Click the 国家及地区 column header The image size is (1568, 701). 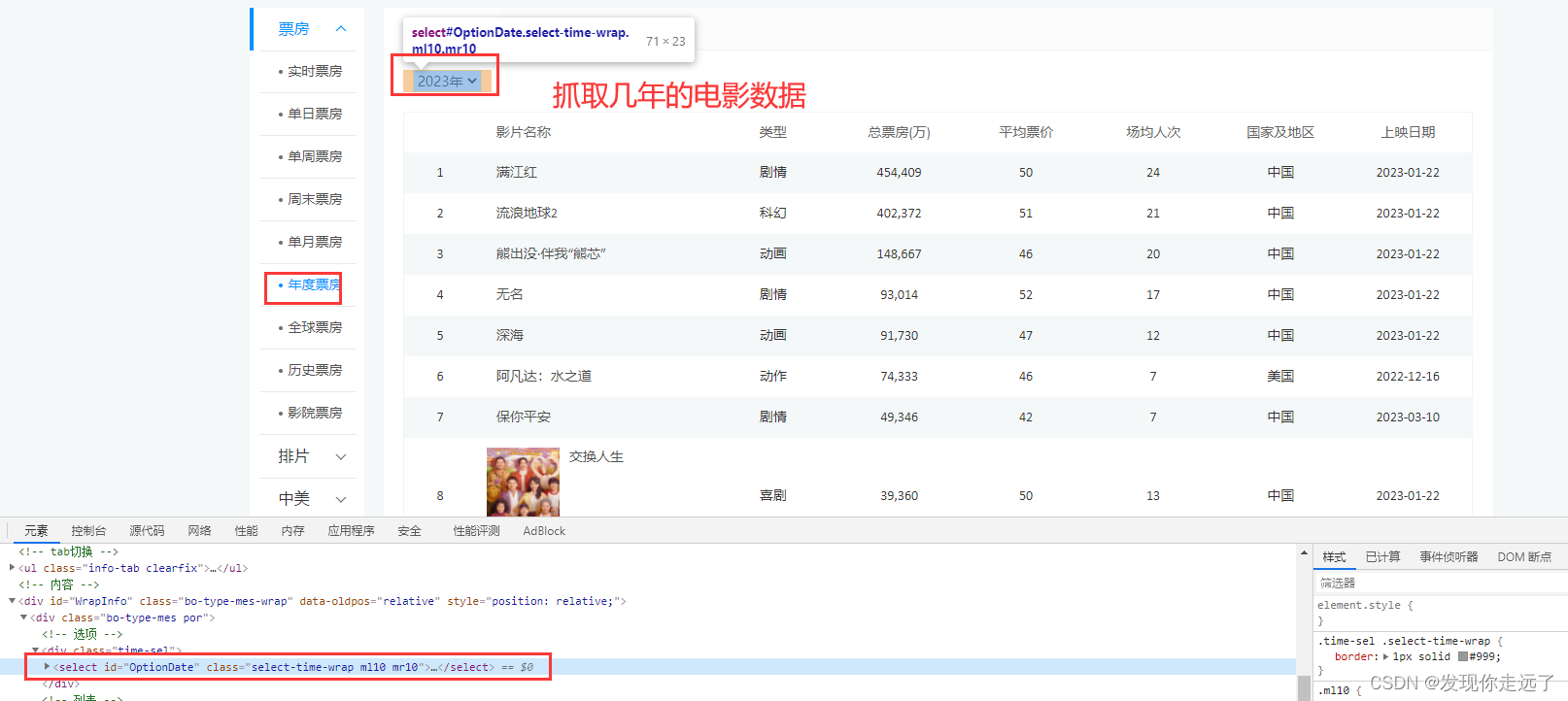point(1280,132)
